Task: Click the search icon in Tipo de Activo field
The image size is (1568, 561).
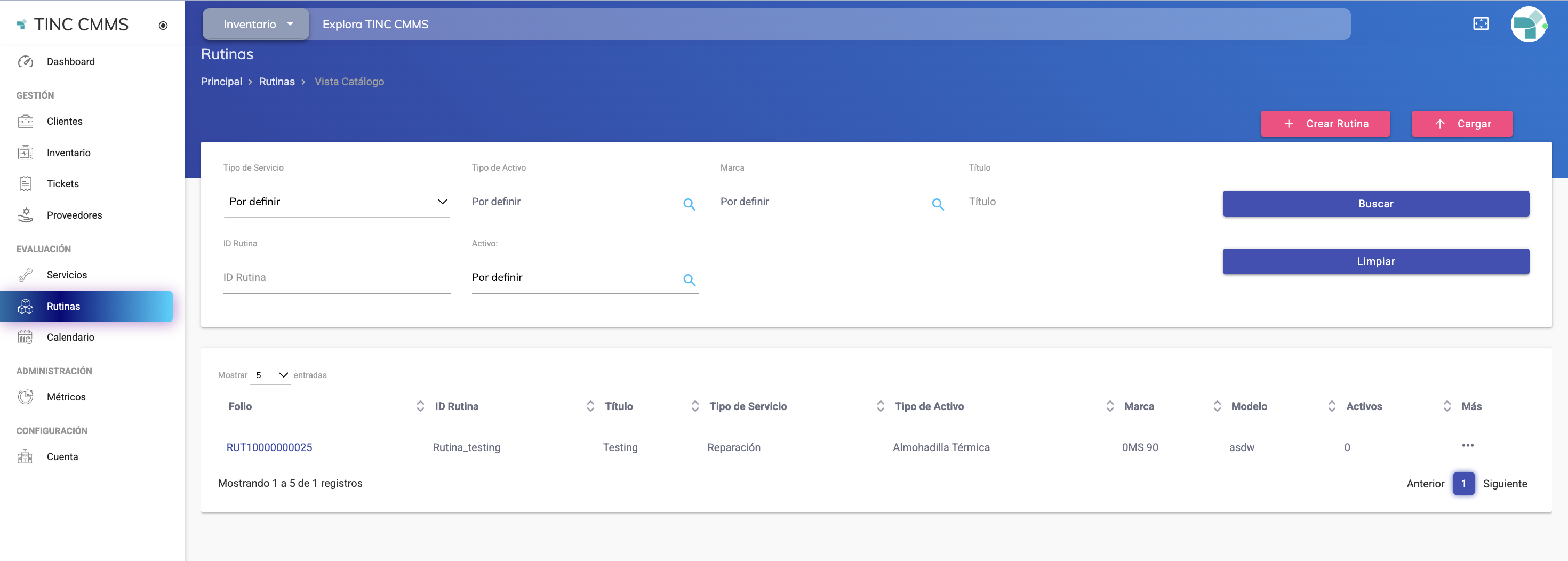Action: pyautogui.click(x=689, y=204)
